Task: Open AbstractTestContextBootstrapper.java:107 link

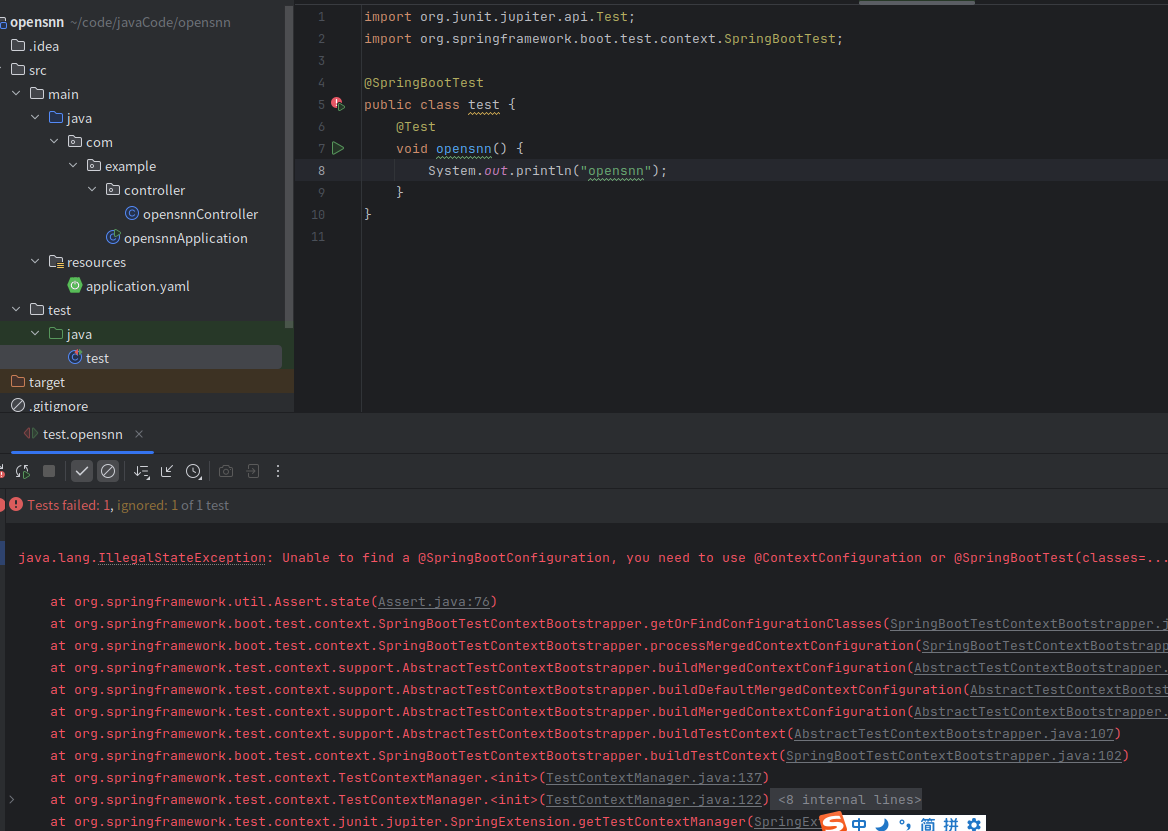Action: point(954,734)
